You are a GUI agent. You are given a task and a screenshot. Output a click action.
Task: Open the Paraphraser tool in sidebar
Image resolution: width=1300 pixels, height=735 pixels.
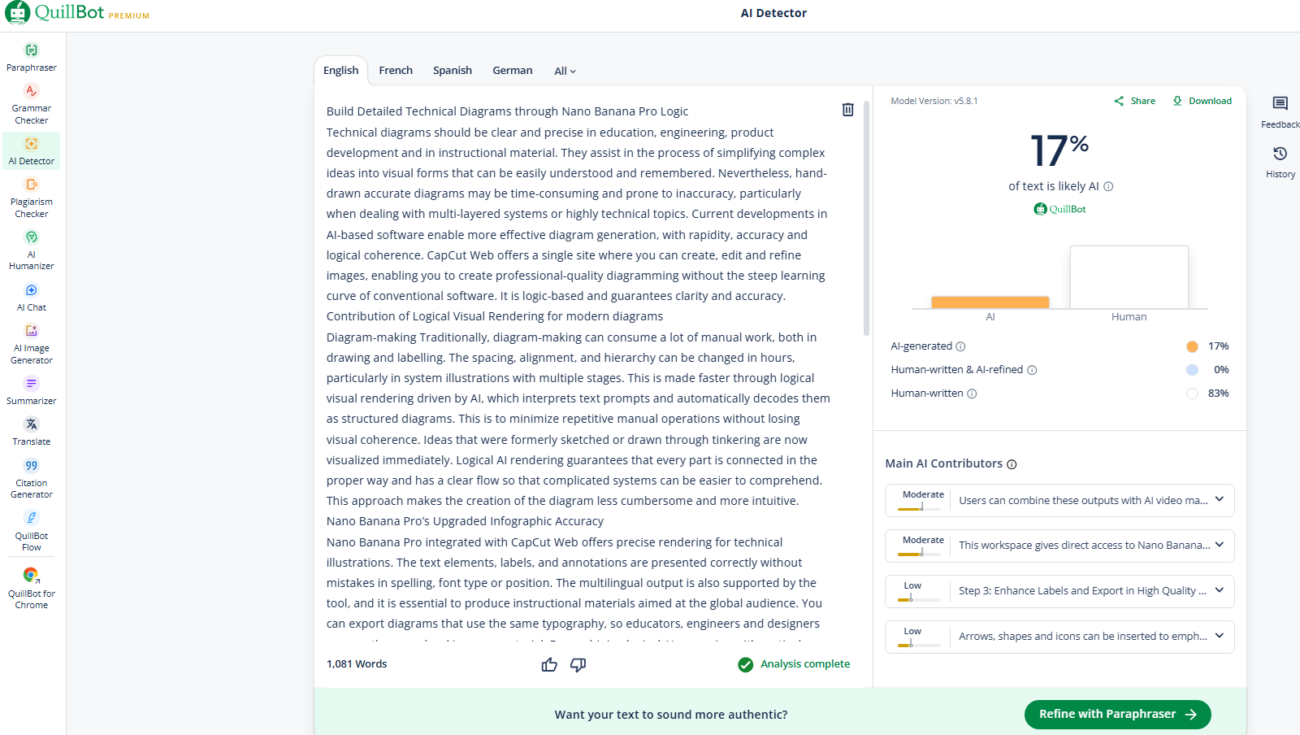point(31,57)
